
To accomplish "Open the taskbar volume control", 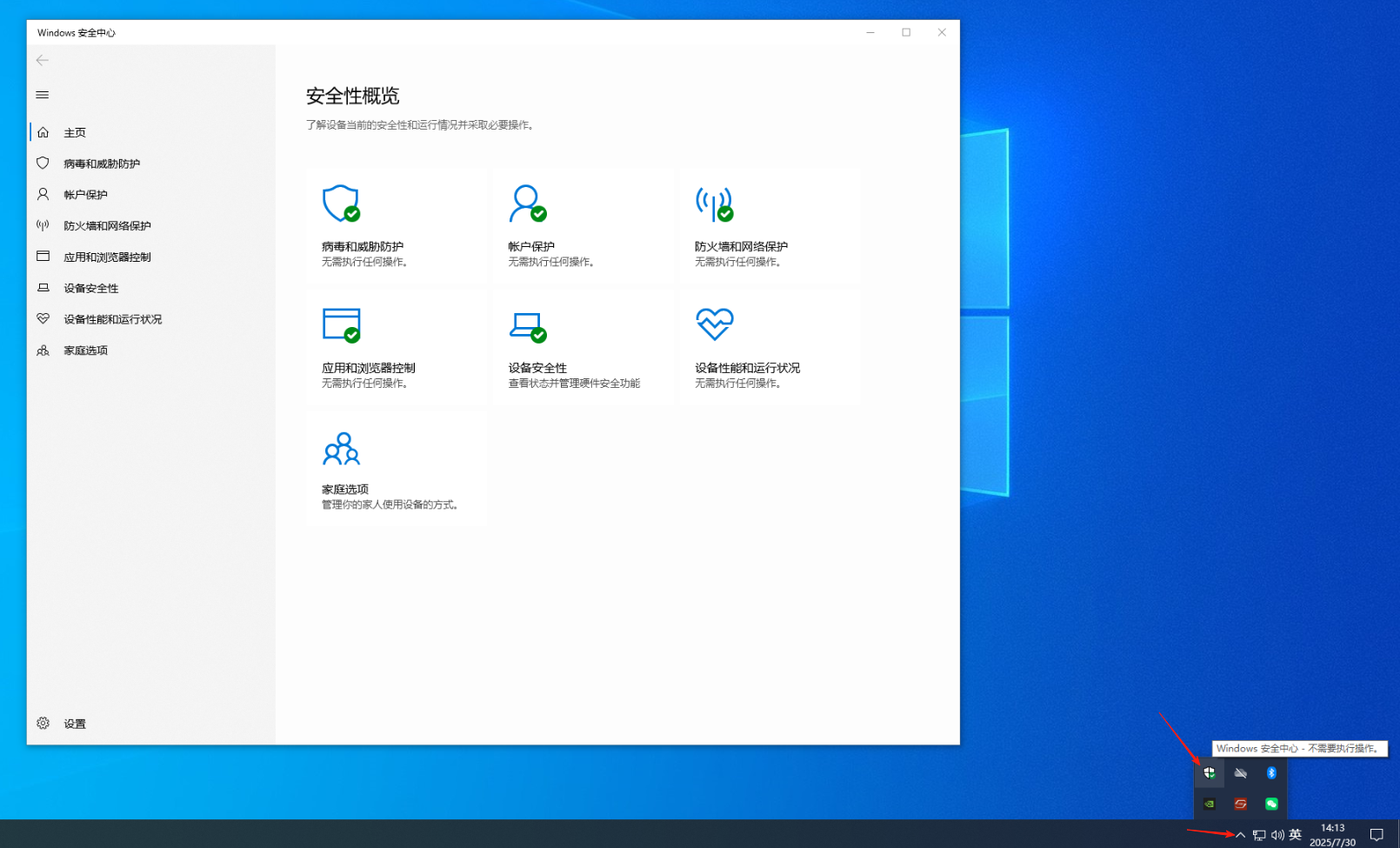I will (1277, 835).
